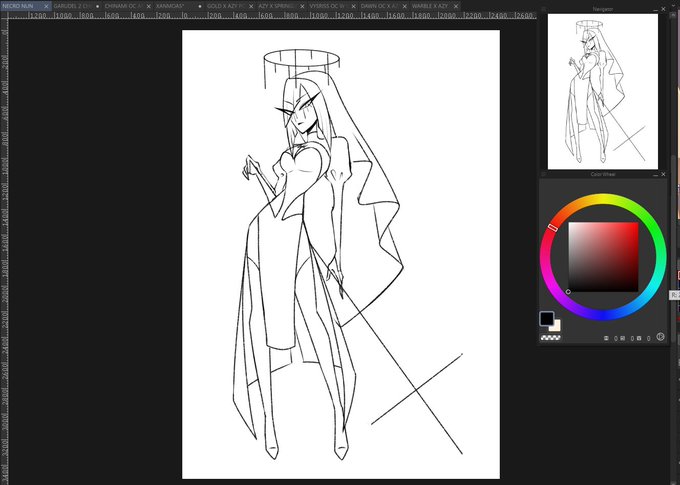Click the H value icon below color wheel
This screenshot has width=680, height=485.
pos(606,338)
